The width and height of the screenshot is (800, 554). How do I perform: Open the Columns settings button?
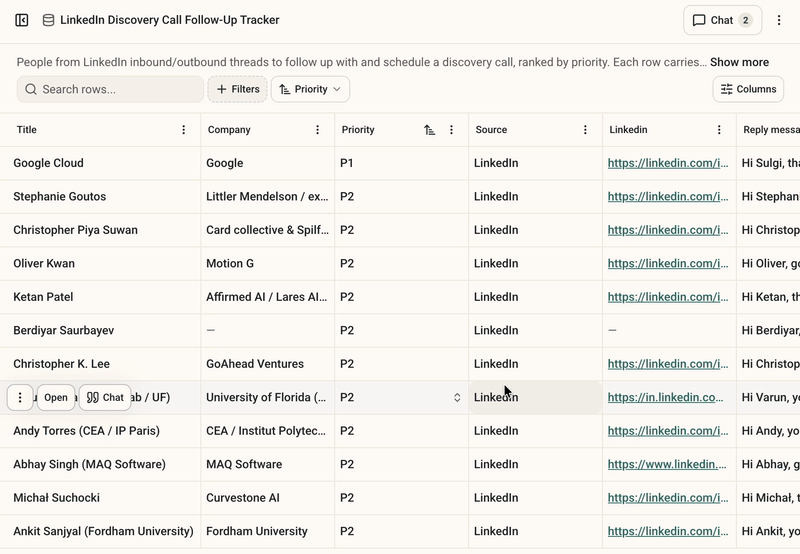click(x=748, y=89)
